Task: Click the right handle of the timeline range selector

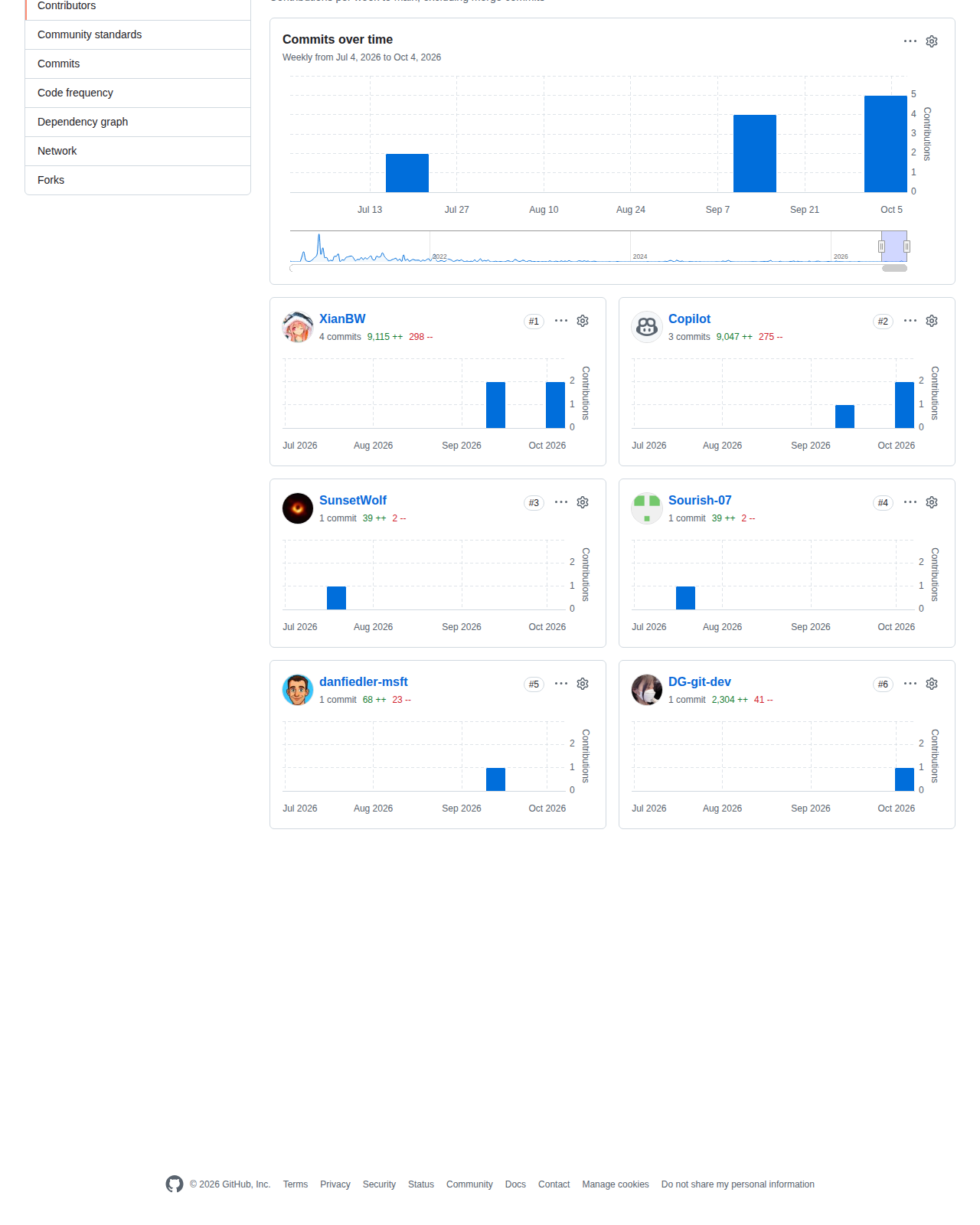Action: 906,247
